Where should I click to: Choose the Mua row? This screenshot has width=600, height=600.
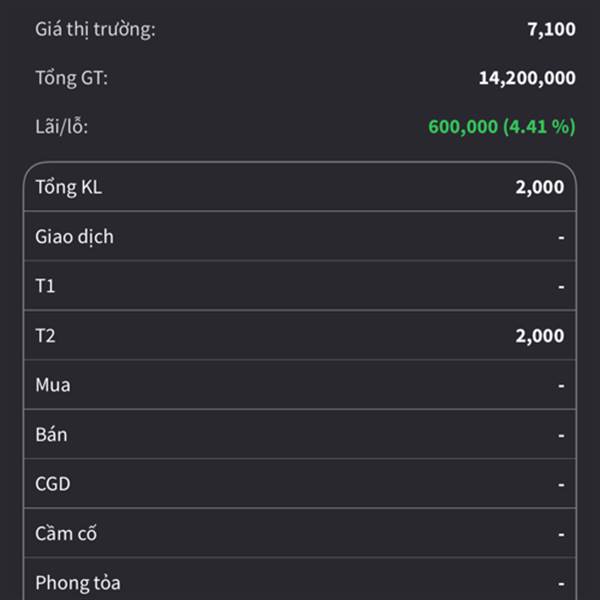pos(300,385)
